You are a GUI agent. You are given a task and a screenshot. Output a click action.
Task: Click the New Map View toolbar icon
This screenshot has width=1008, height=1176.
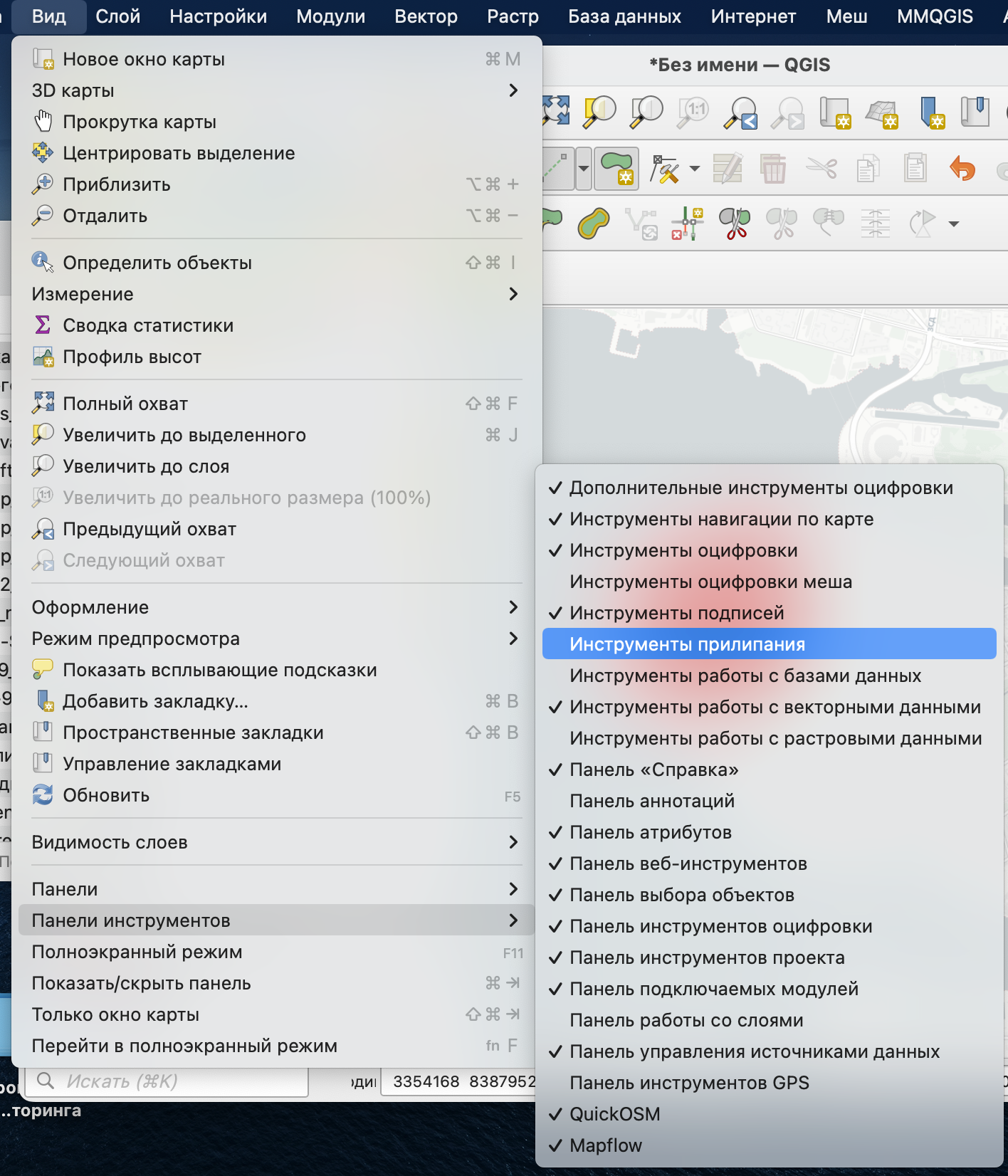pos(834,112)
